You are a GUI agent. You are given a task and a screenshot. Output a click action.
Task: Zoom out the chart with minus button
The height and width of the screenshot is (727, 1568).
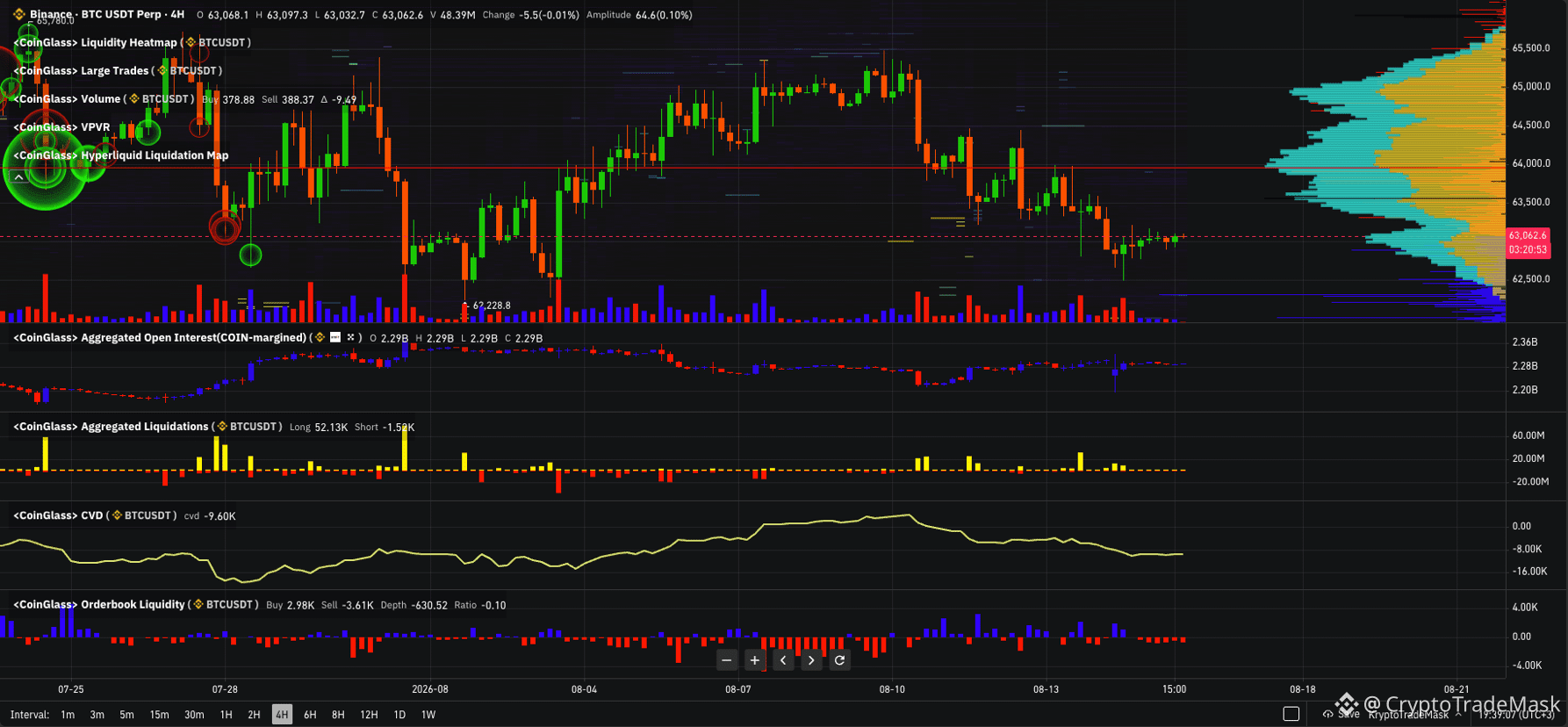(x=727, y=660)
